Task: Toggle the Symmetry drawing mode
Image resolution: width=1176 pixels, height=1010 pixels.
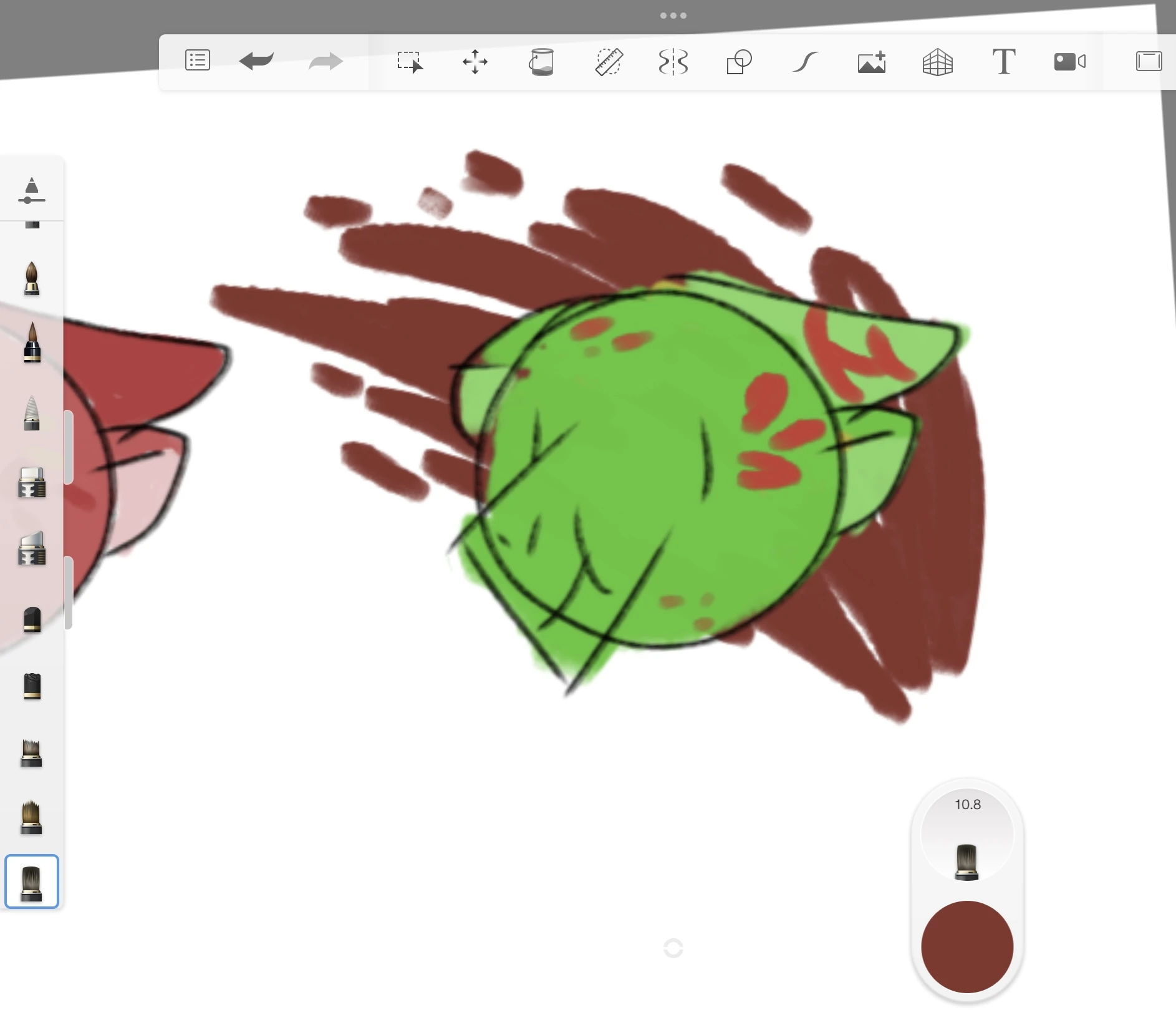Action: (x=673, y=62)
